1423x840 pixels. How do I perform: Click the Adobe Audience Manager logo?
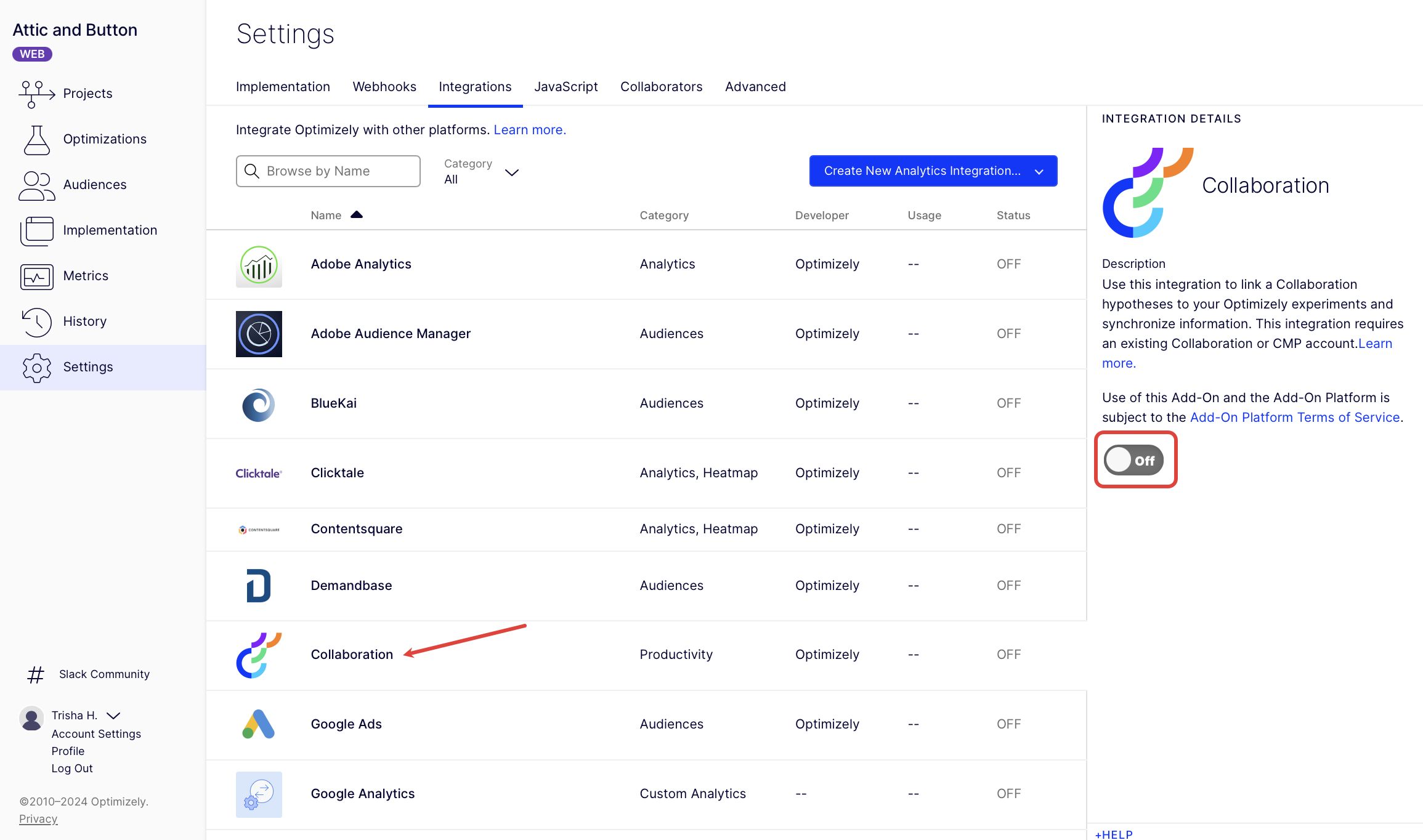click(x=259, y=334)
